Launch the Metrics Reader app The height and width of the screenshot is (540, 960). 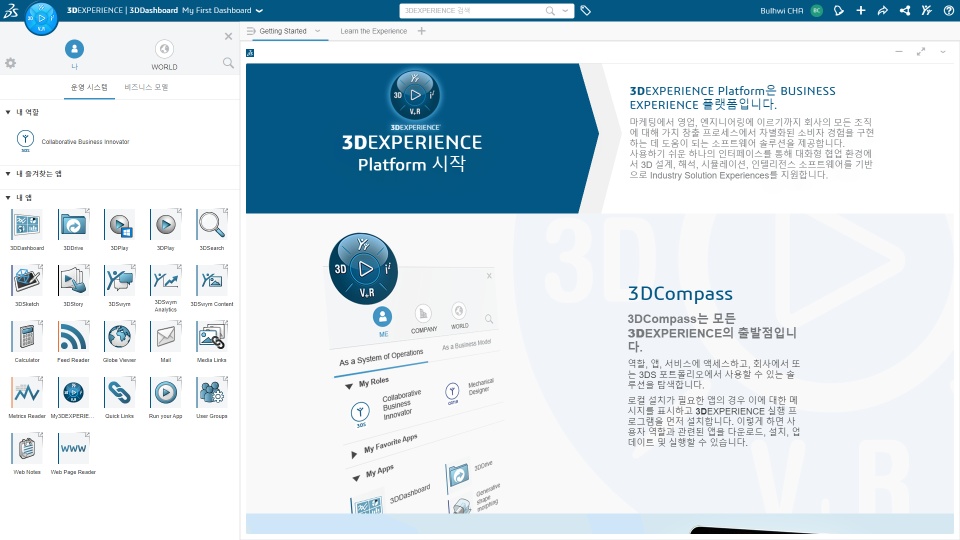pyautogui.click(x=27, y=393)
